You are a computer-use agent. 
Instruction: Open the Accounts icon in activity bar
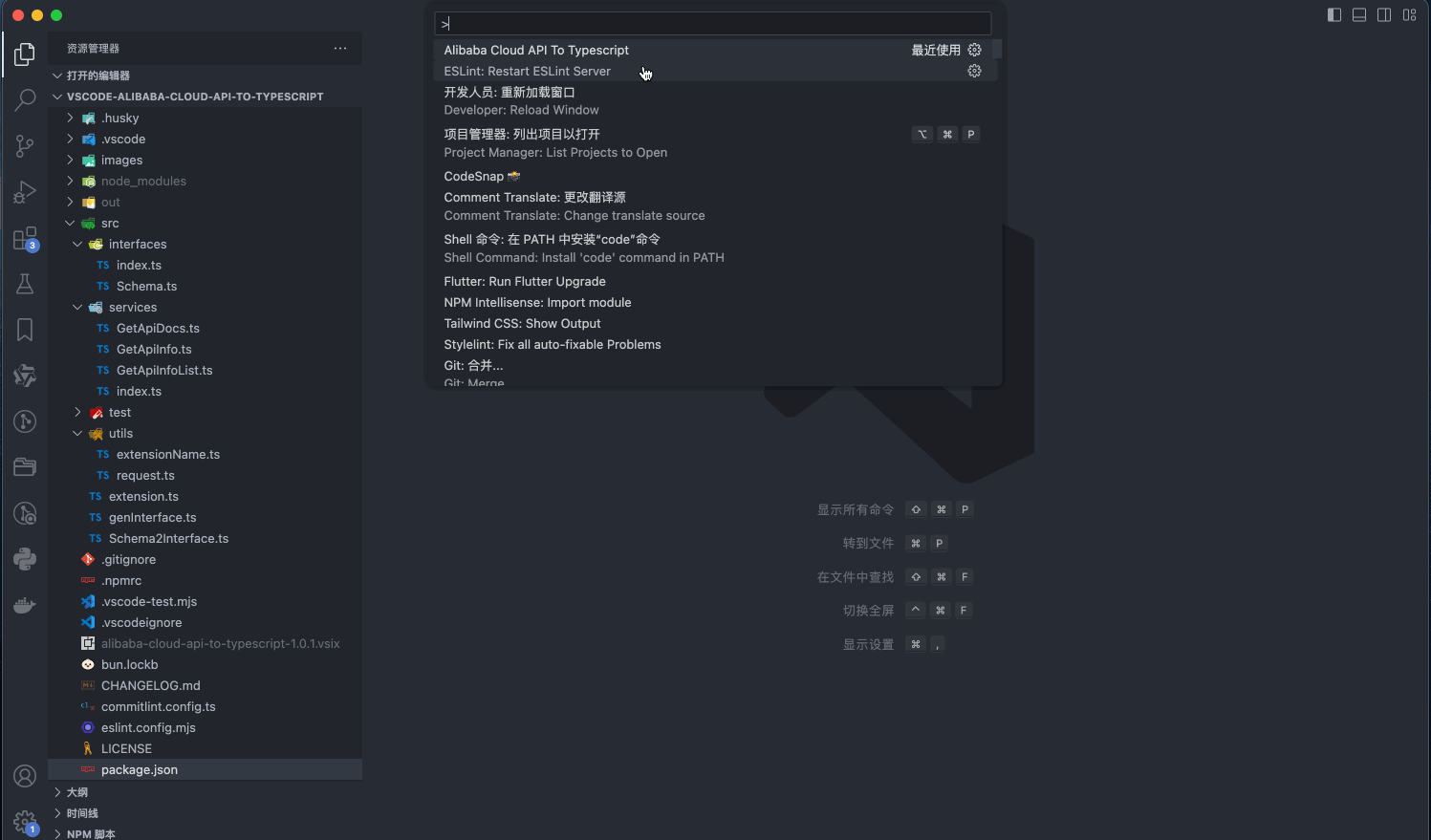[25, 776]
